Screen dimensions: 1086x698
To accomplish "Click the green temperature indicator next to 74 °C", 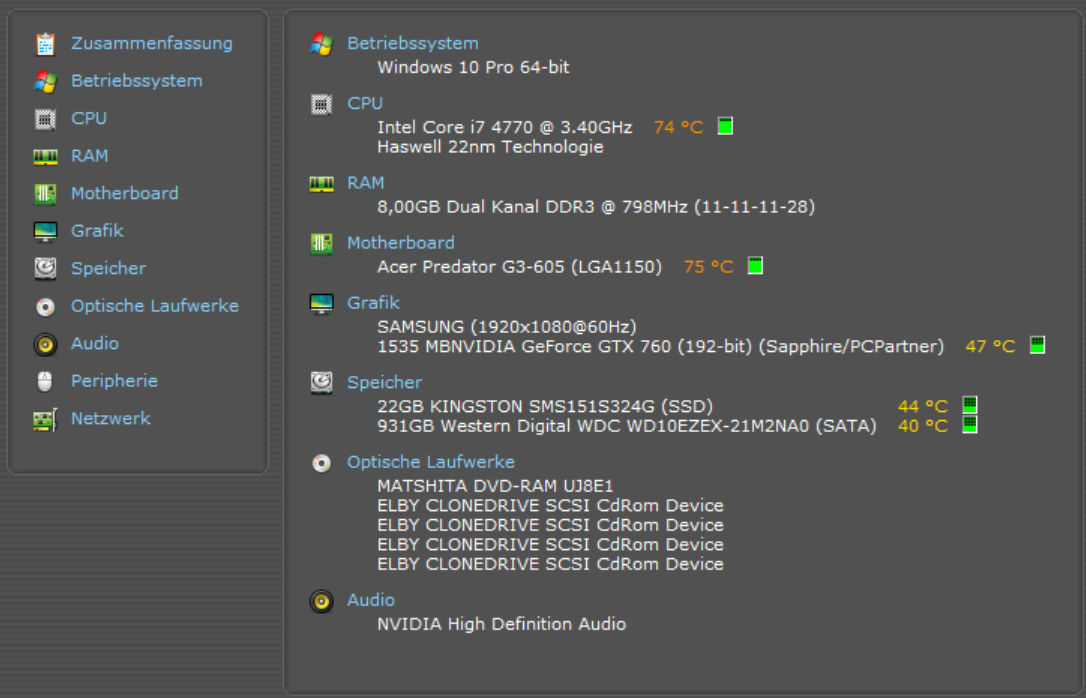I will (725, 126).
